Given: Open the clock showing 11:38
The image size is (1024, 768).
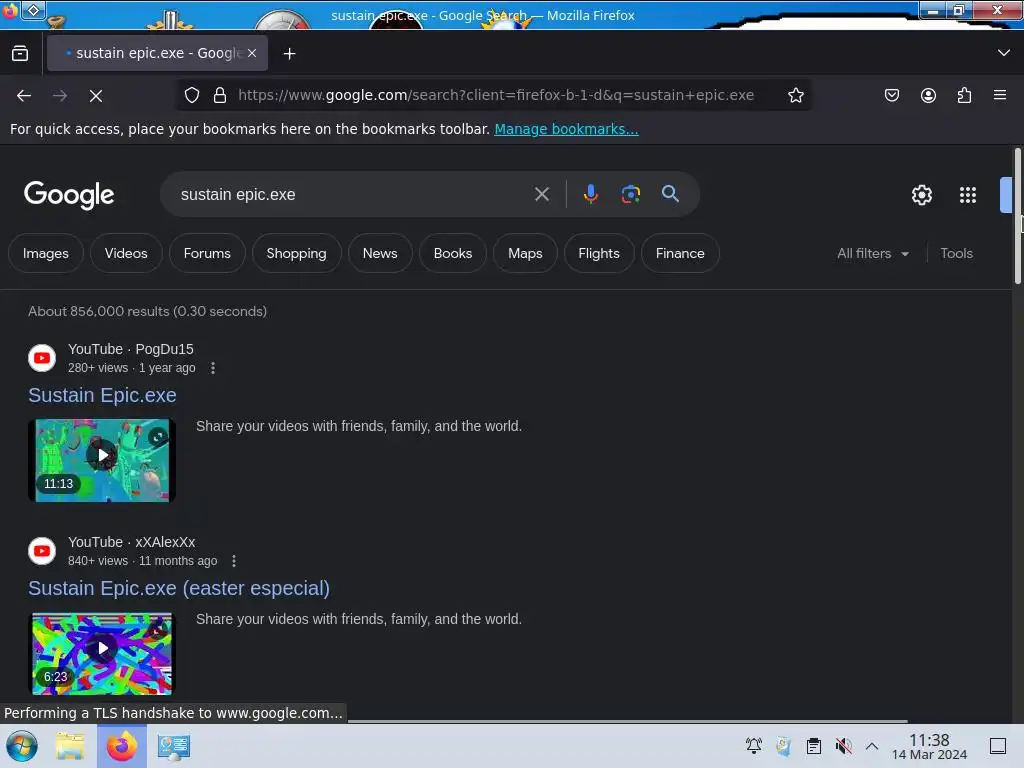Looking at the screenshot, I should pos(929,746).
